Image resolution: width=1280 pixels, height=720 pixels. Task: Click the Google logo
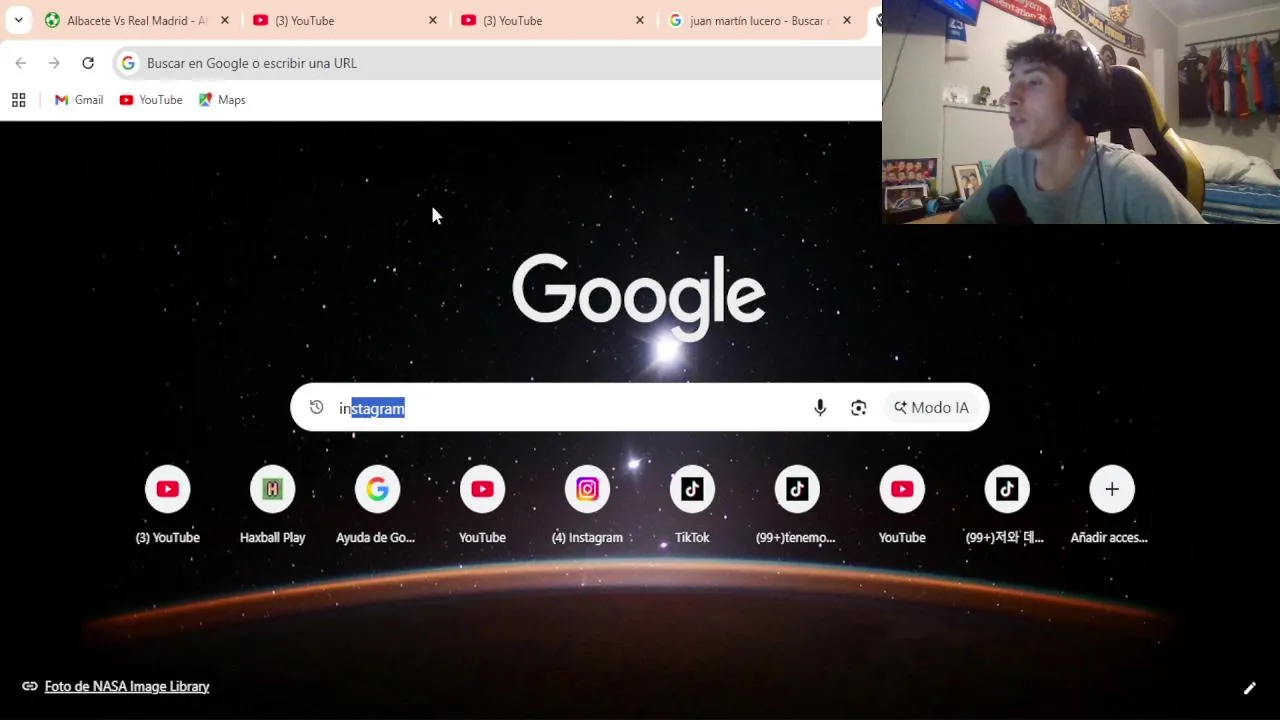click(639, 297)
